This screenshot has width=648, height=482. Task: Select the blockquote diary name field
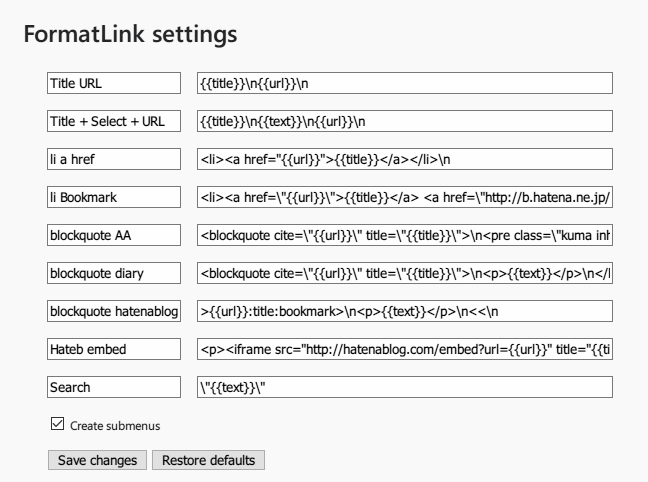(x=114, y=273)
